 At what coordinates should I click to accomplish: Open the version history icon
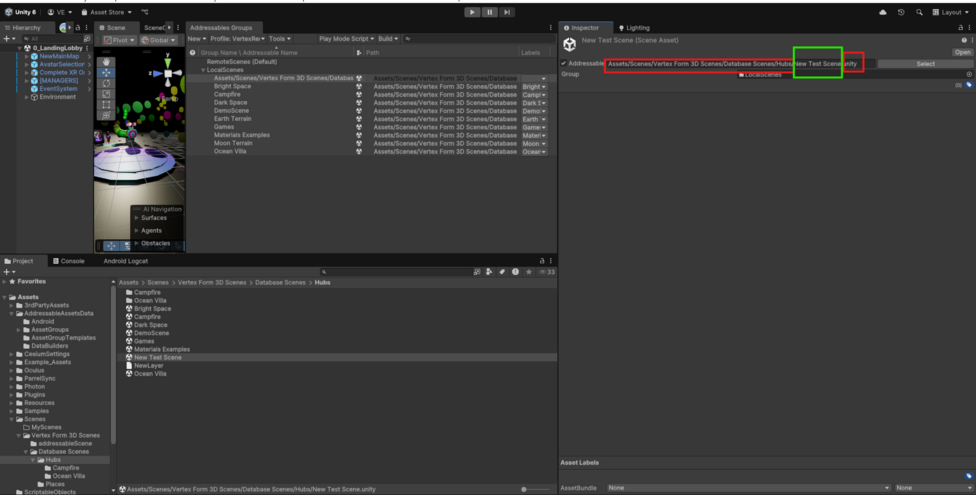901,12
